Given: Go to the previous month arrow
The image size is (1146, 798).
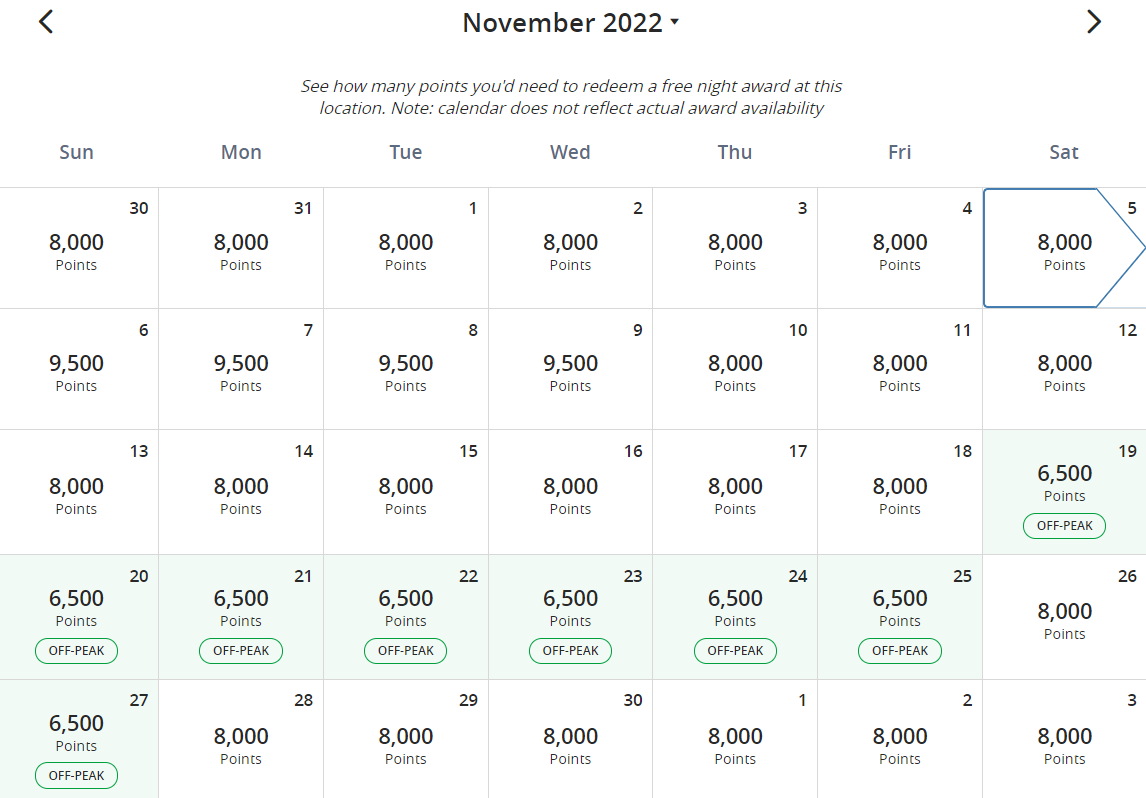Looking at the screenshot, I should coord(45,22).
